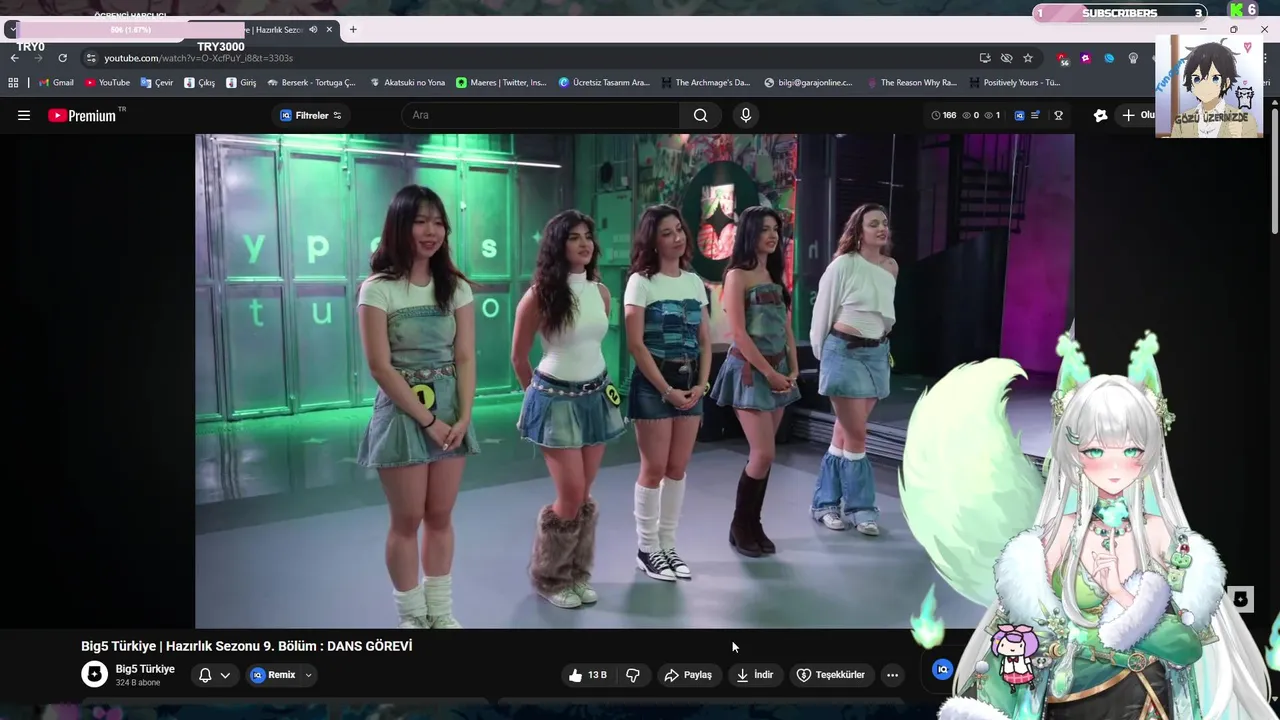
Task: Open the Akatsuki no Yona bookmark
Action: 408,83
